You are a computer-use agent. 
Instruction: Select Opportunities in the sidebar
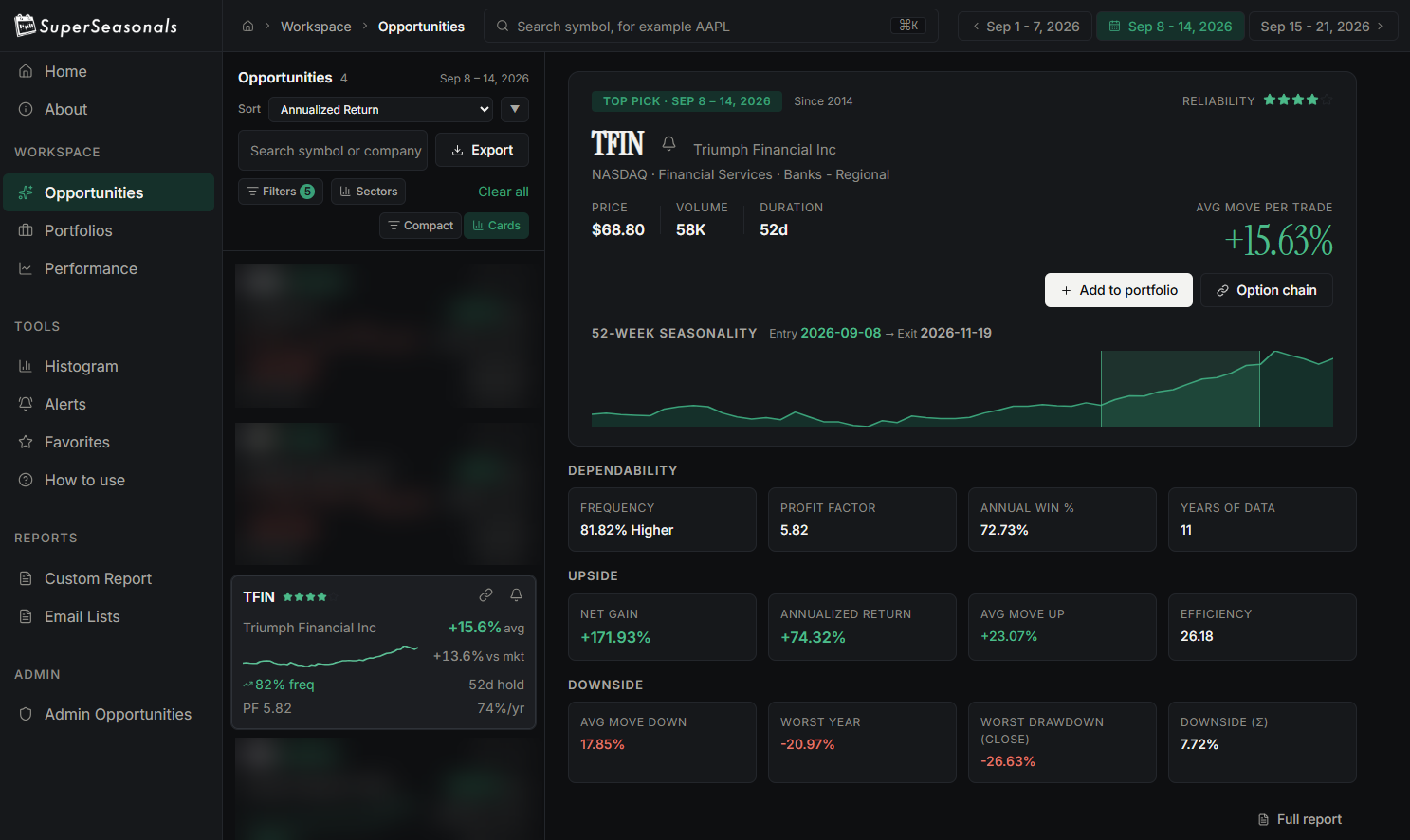coord(108,192)
